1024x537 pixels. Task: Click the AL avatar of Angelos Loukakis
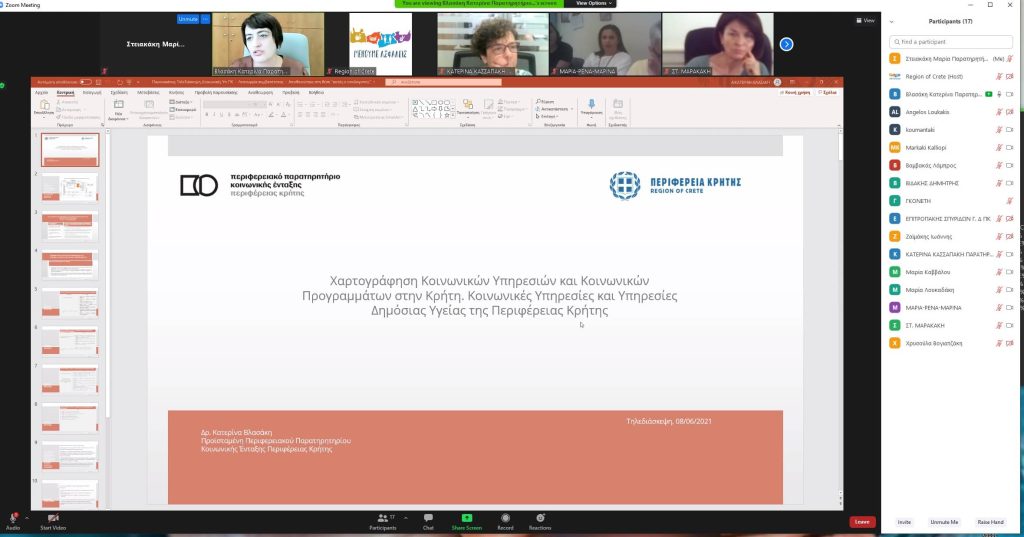895,112
